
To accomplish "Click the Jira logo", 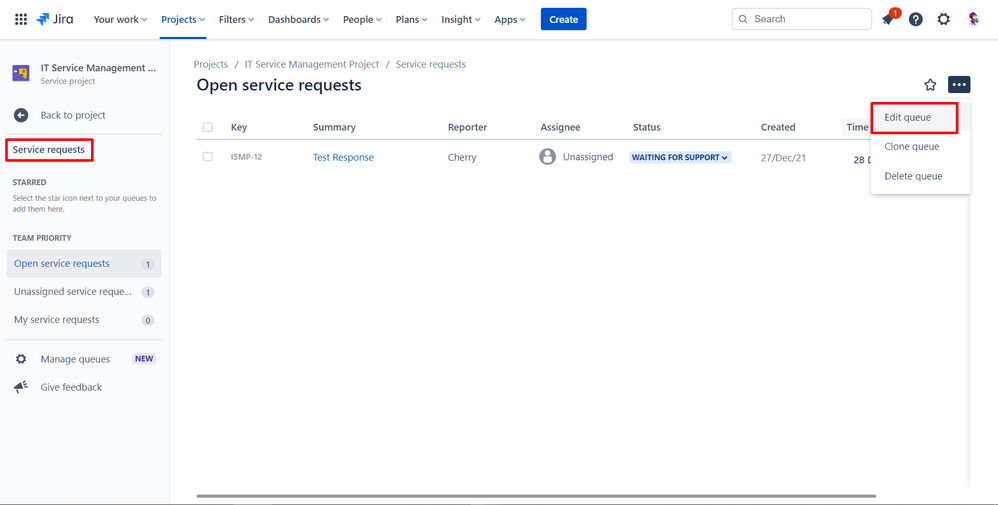I will coord(55,19).
